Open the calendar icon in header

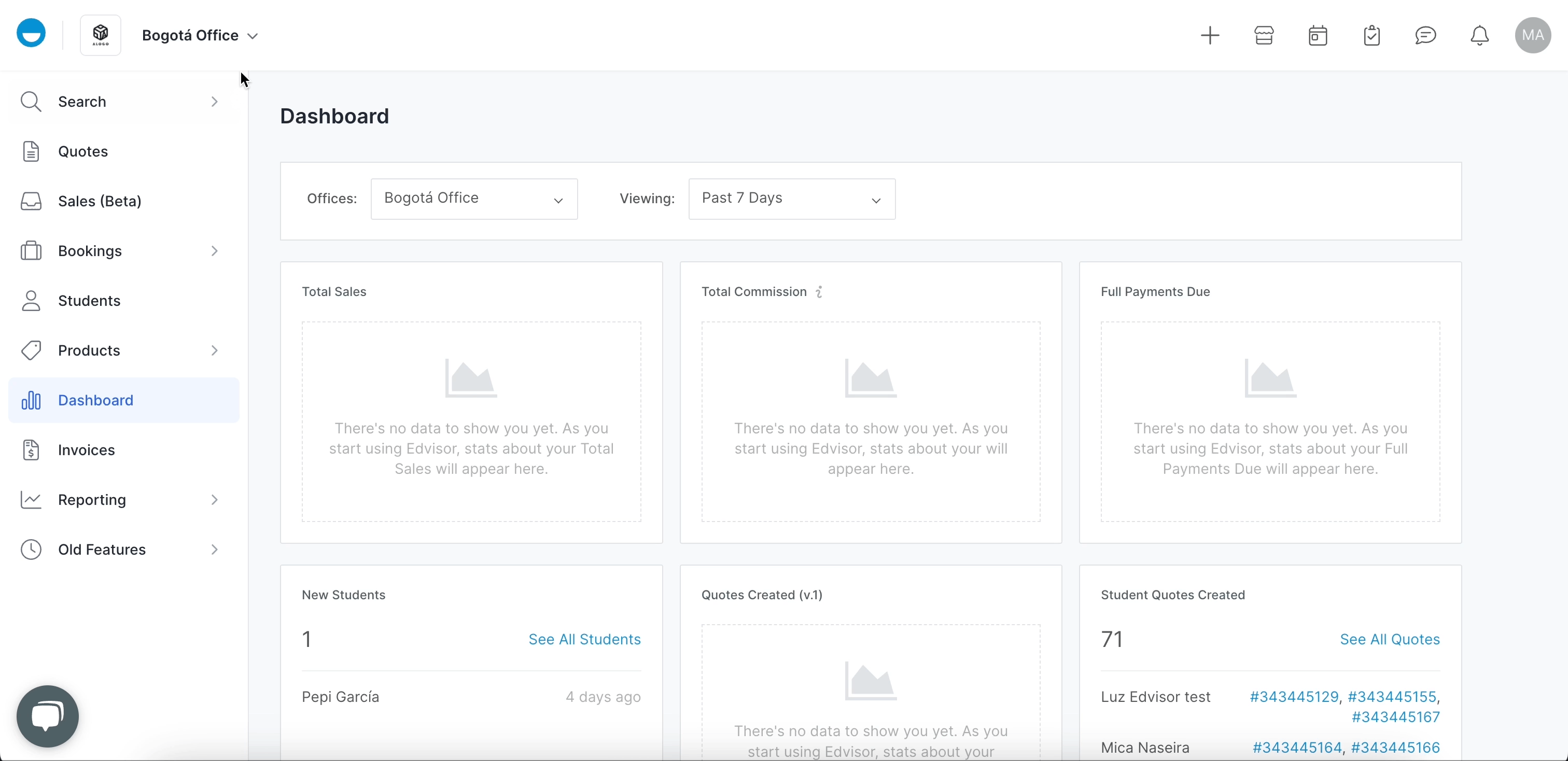point(1318,35)
